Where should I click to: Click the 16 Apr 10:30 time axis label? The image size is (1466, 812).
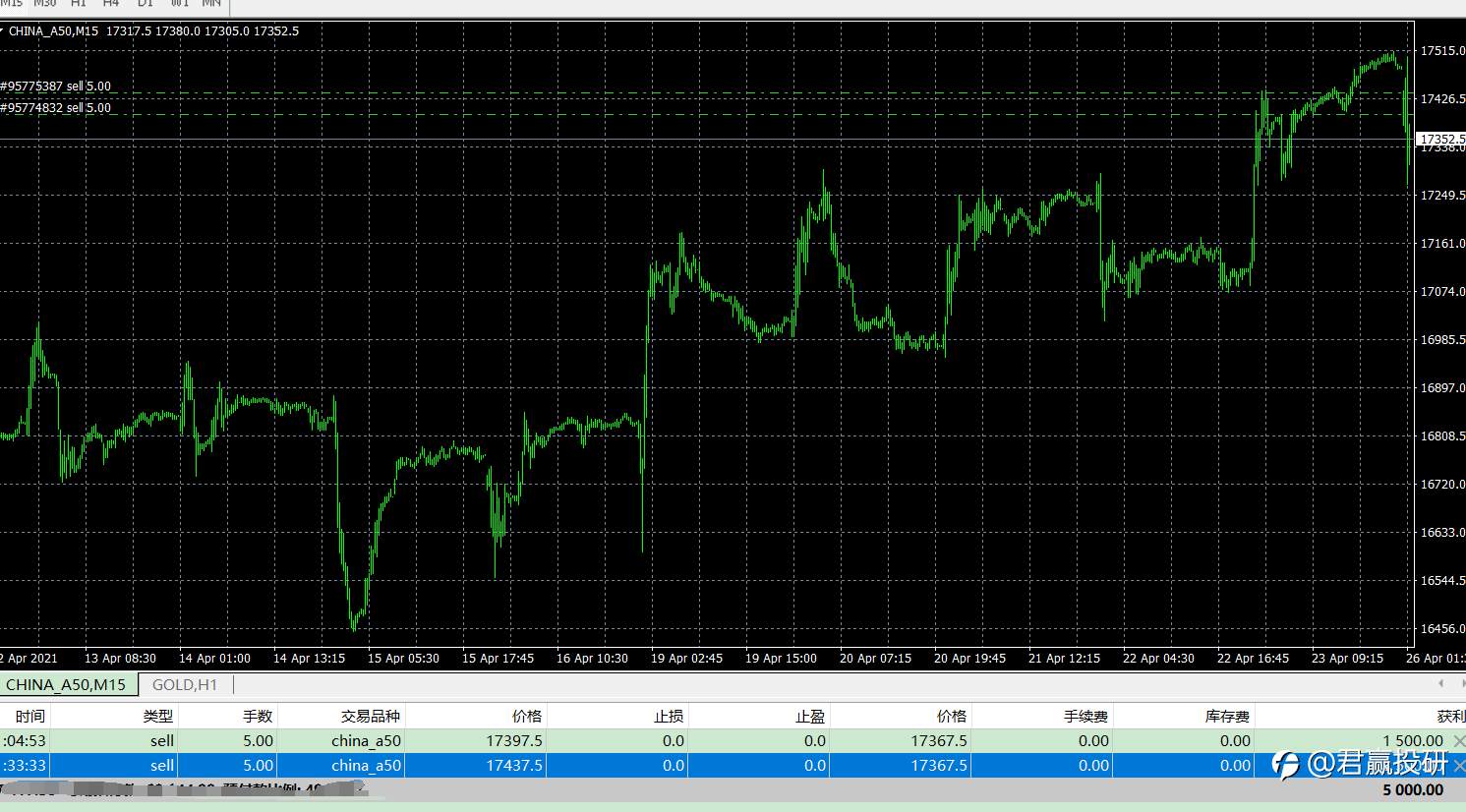click(x=592, y=659)
